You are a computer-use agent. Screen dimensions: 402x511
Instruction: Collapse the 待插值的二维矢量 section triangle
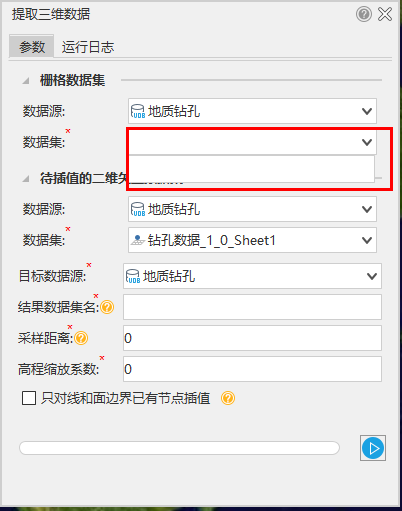(x=26, y=179)
